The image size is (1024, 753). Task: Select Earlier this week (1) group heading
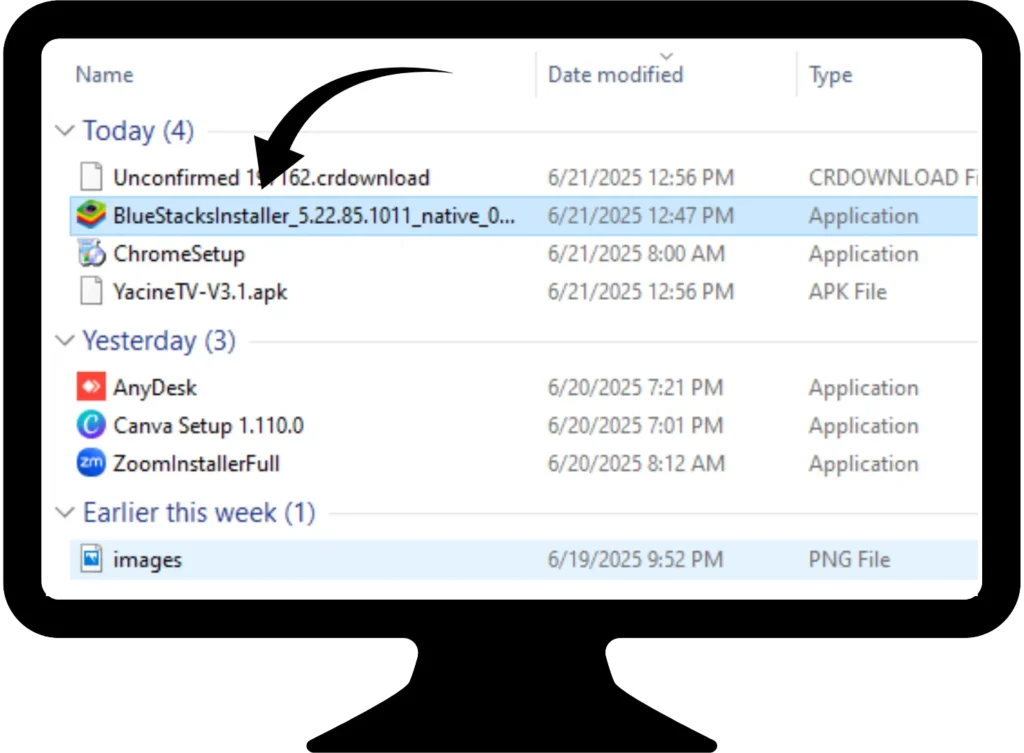[199, 513]
